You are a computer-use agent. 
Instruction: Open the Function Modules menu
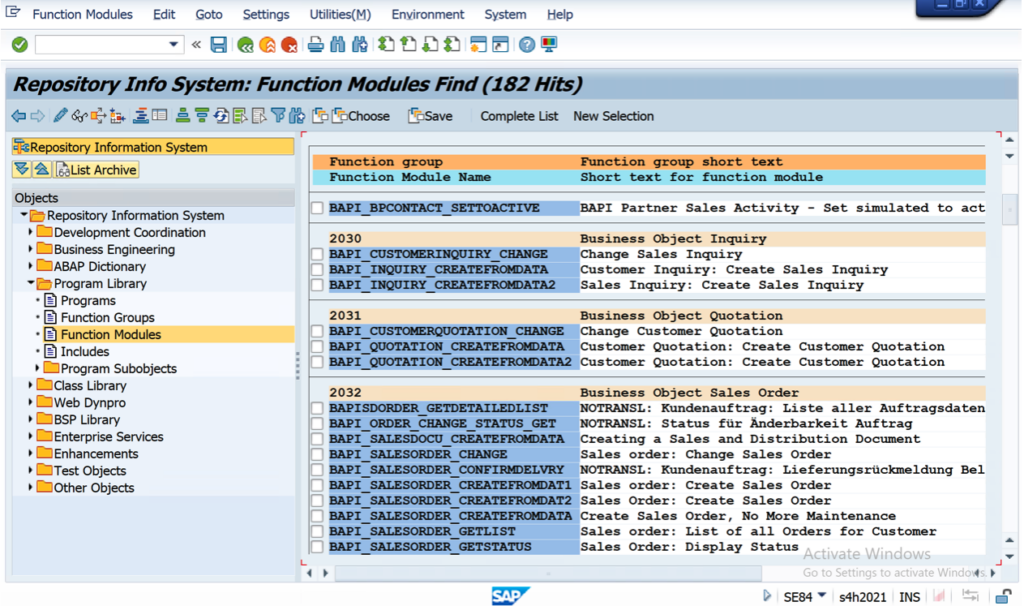click(82, 14)
